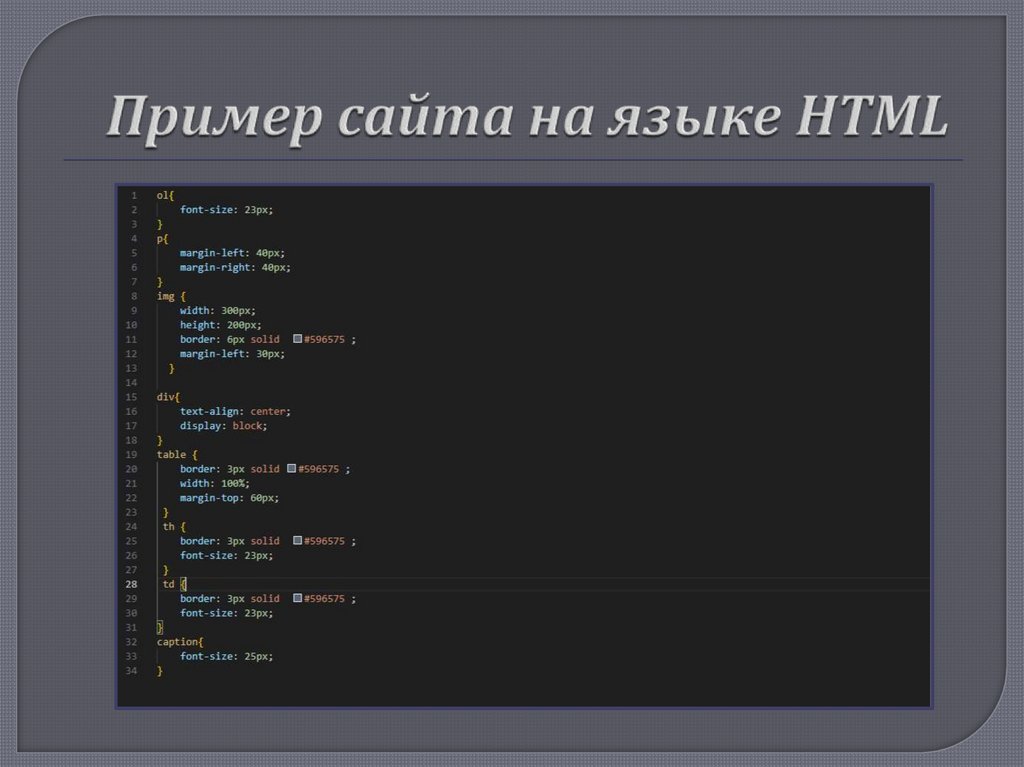Click line number 14 in the gutter
The image size is (1024, 767).
click(131, 382)
